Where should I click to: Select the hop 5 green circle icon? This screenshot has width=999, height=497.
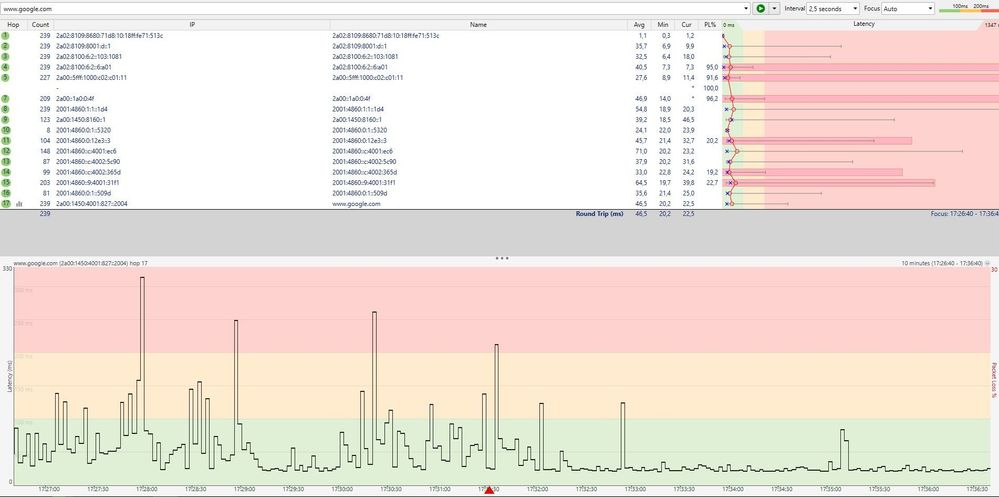(6, 78)
